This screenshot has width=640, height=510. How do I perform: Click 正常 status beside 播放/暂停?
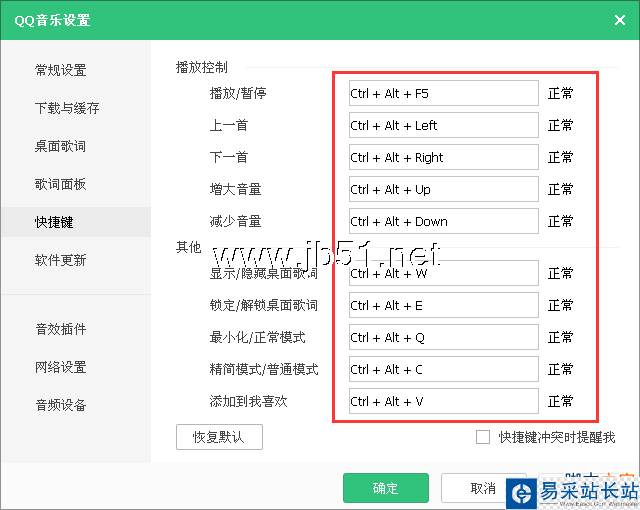click(560, 93)
